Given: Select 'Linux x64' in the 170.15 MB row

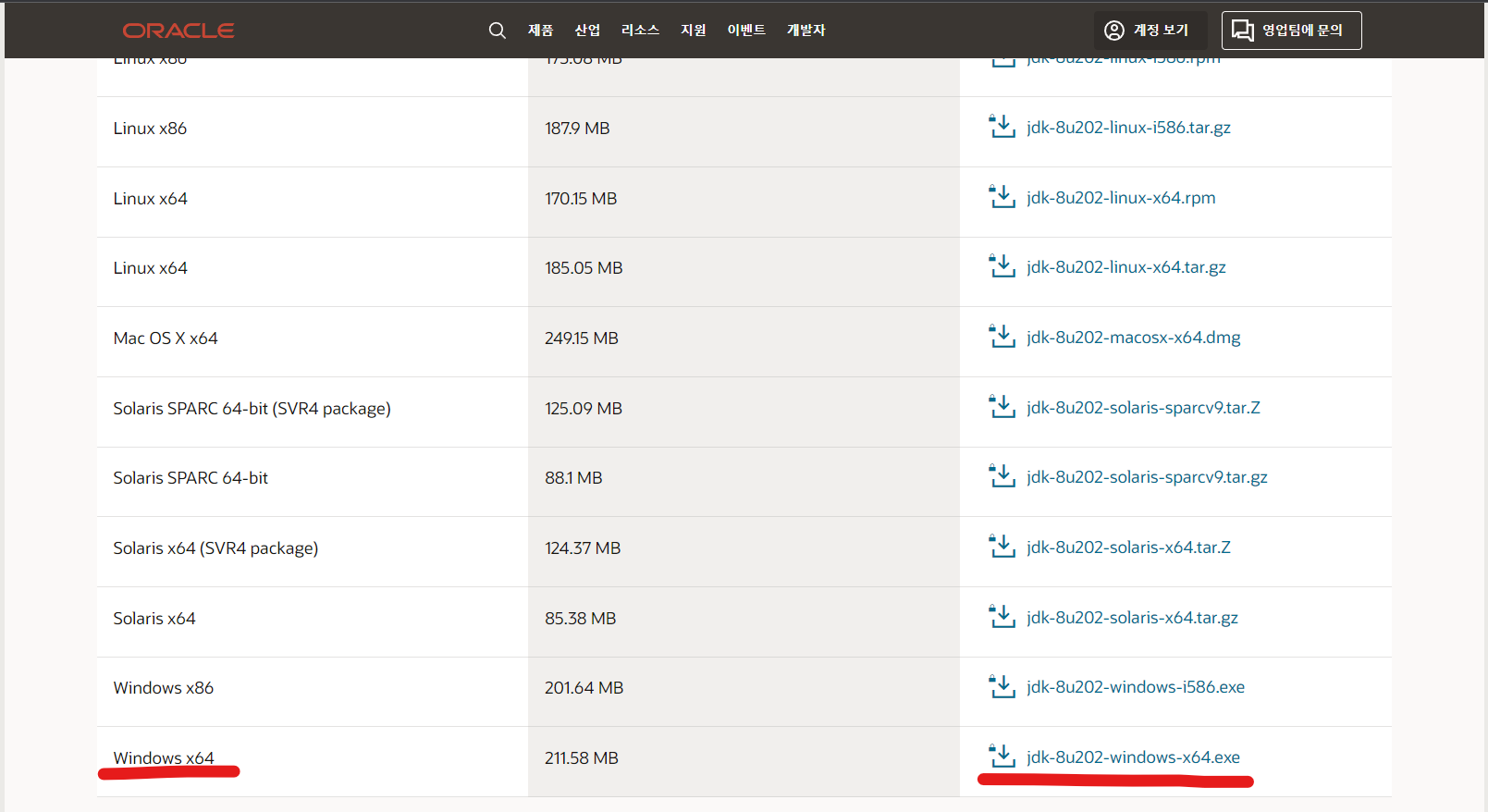Looking at the screenshot, I should [151, 199].
